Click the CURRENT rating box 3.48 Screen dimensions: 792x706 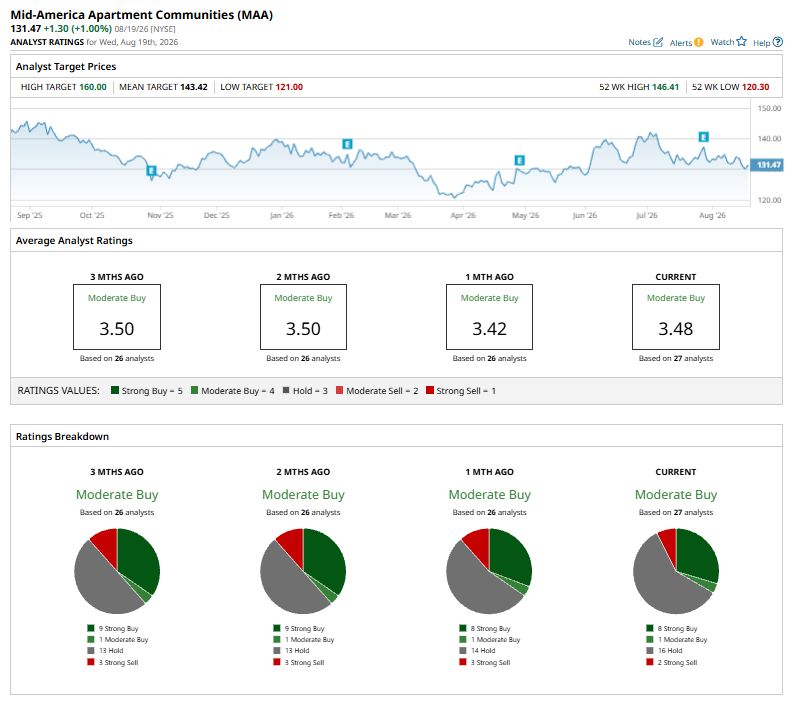676,317
